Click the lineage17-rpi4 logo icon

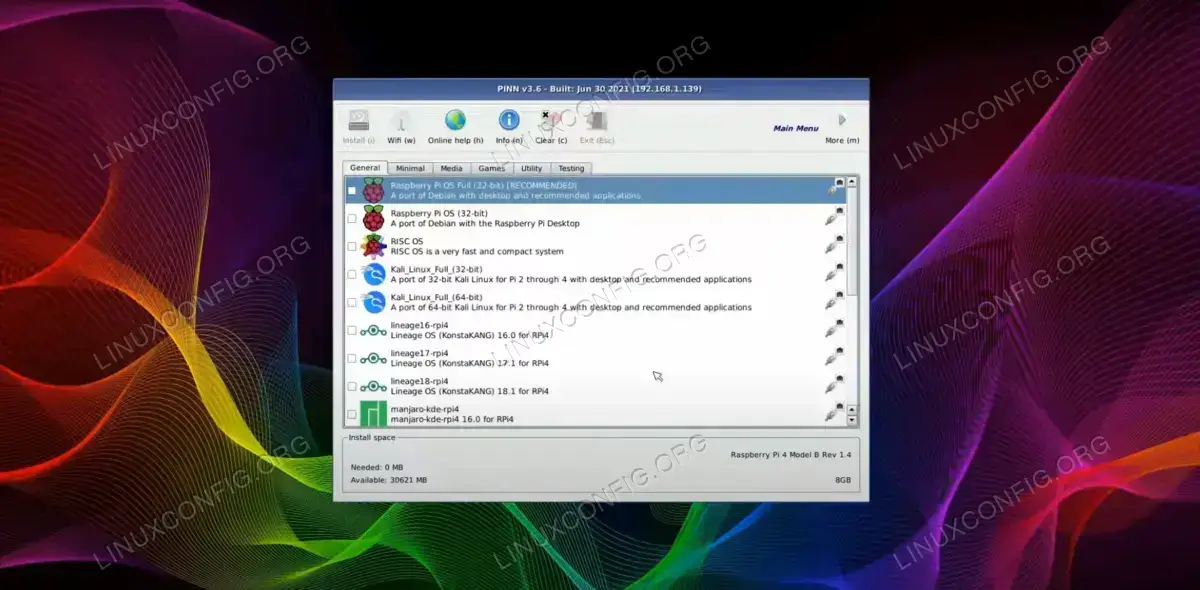pyautogui.click(x=374, y=358)
